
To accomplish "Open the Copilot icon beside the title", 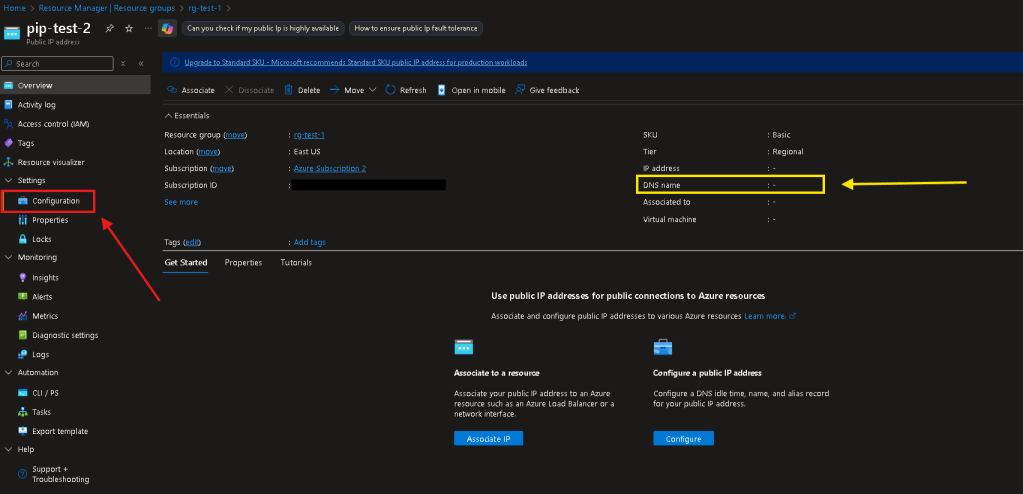I will point(168,28).
